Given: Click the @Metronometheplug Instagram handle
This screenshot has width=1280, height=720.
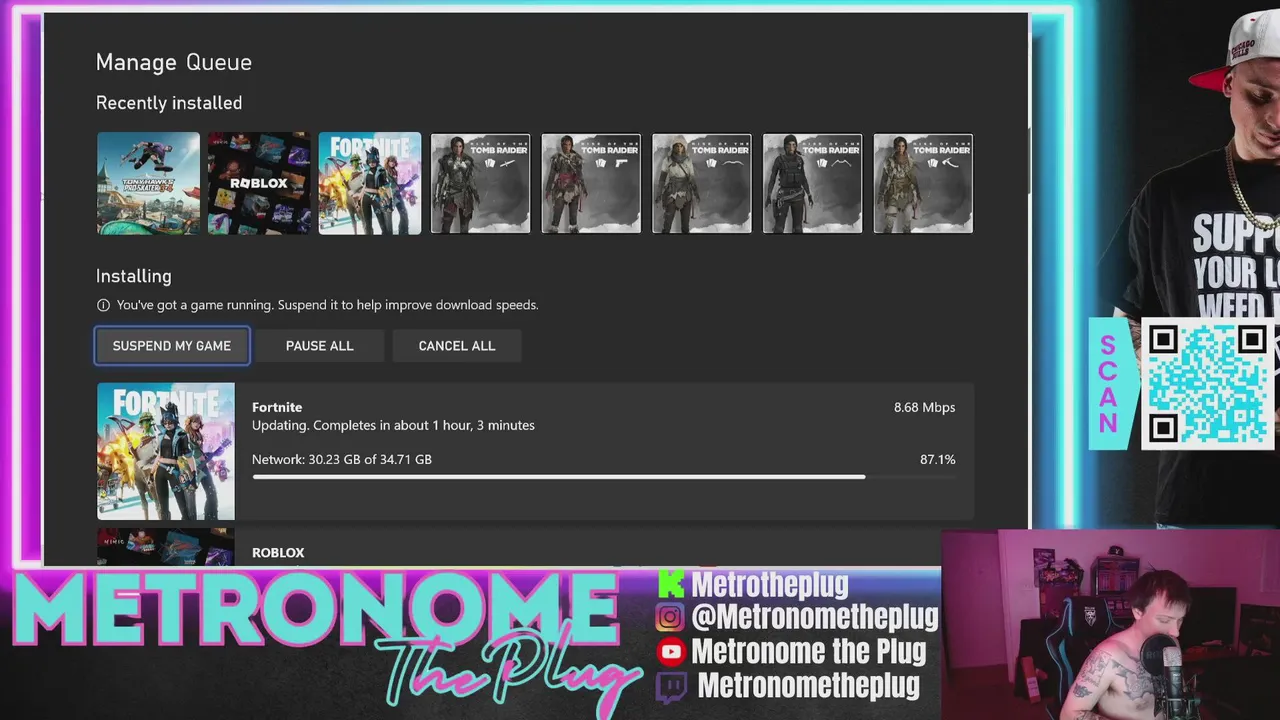Looking at the screenshot, I should 814,617.
